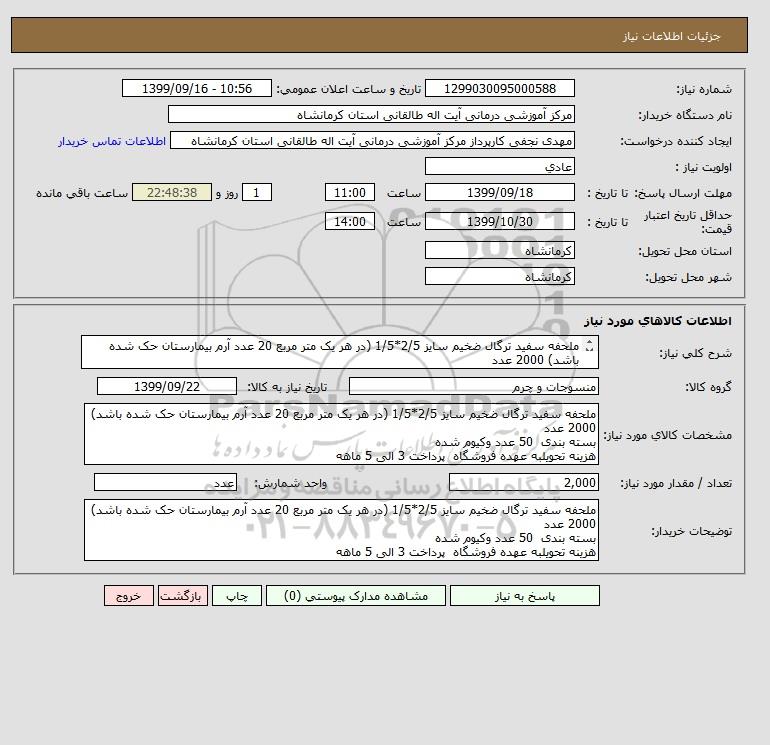The width and height of the screenshot is (770, 745).
Task: Click the چاپ print button
Action: pyautogui.click(x=237, y=596)
